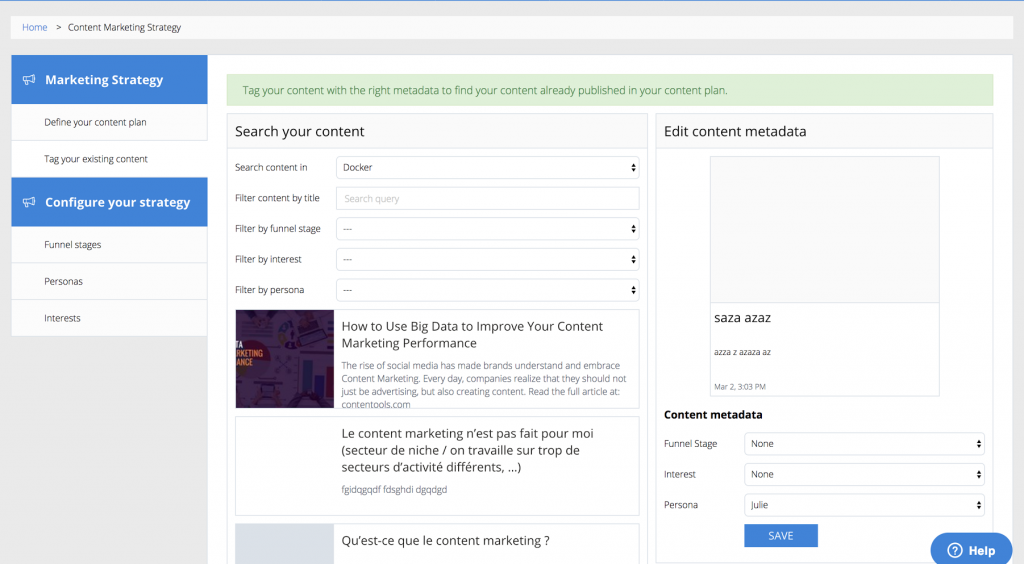Open the Filter by interest dropdown
1024x564 pixels.
(487, 260)
